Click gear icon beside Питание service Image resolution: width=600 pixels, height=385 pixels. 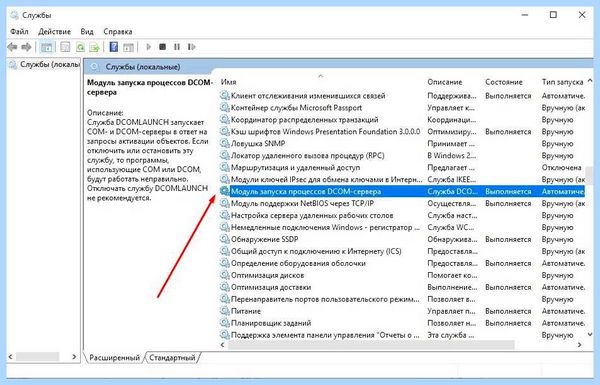click(225, 311)
